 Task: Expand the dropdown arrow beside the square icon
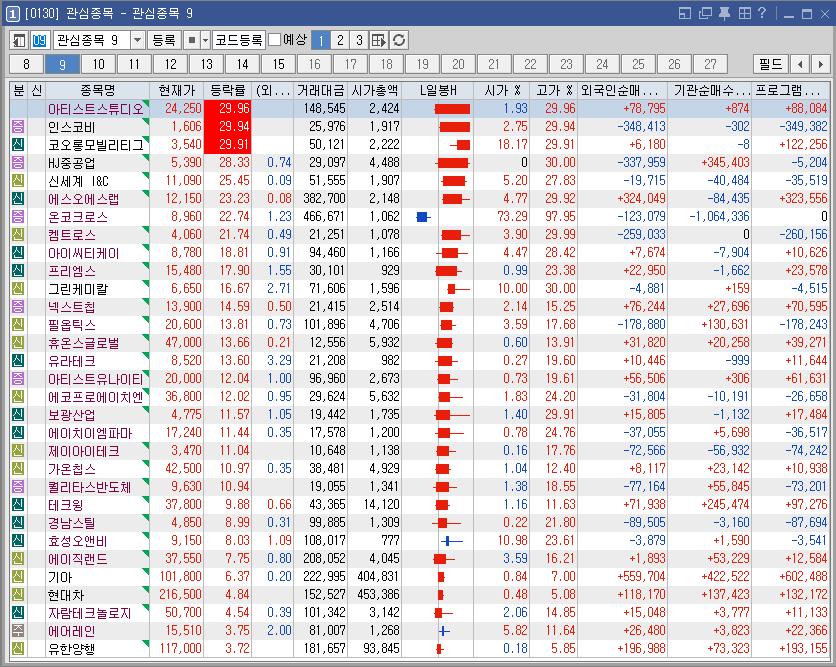point(205,40)
